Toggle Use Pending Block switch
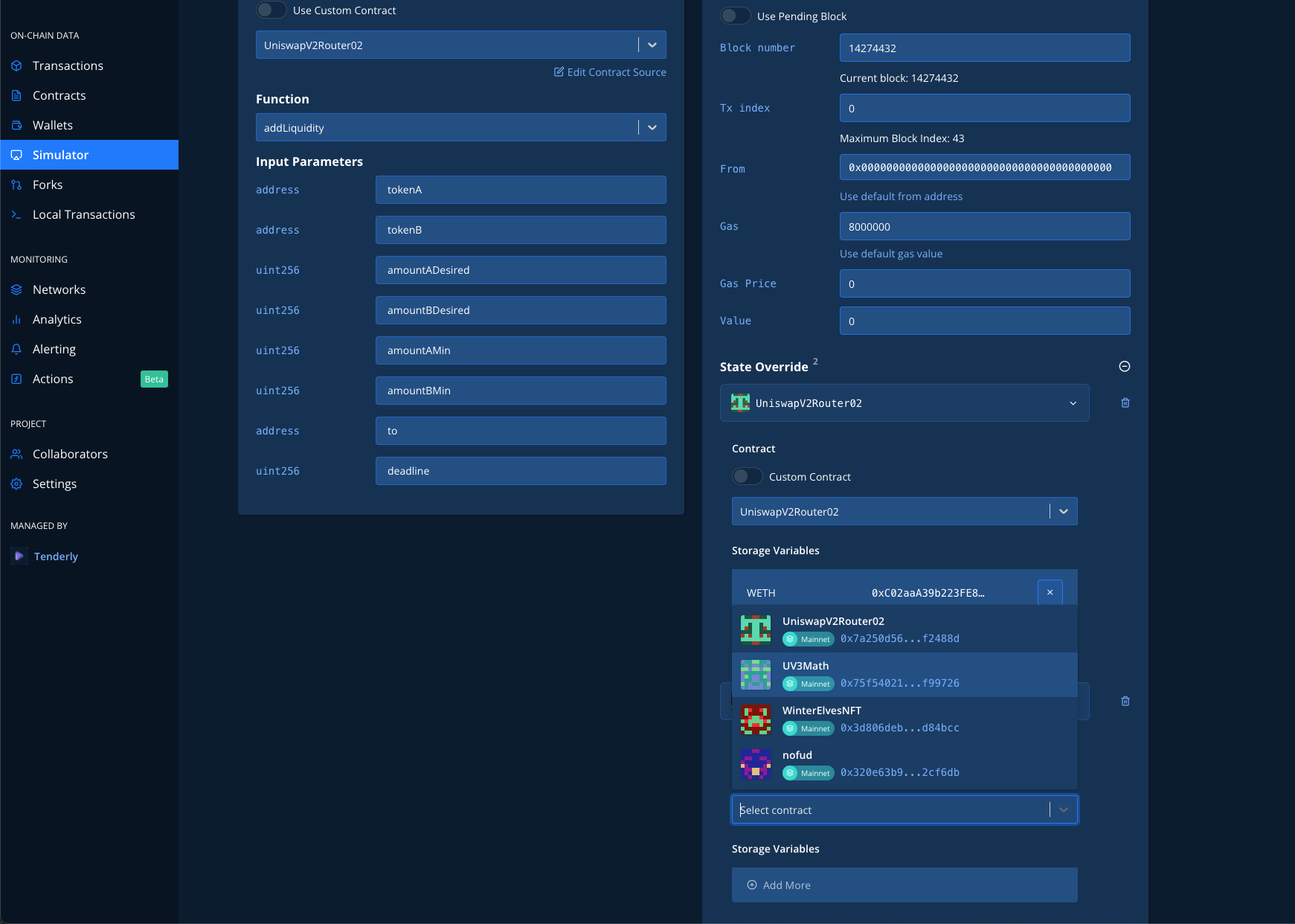 tap(736, 16)
